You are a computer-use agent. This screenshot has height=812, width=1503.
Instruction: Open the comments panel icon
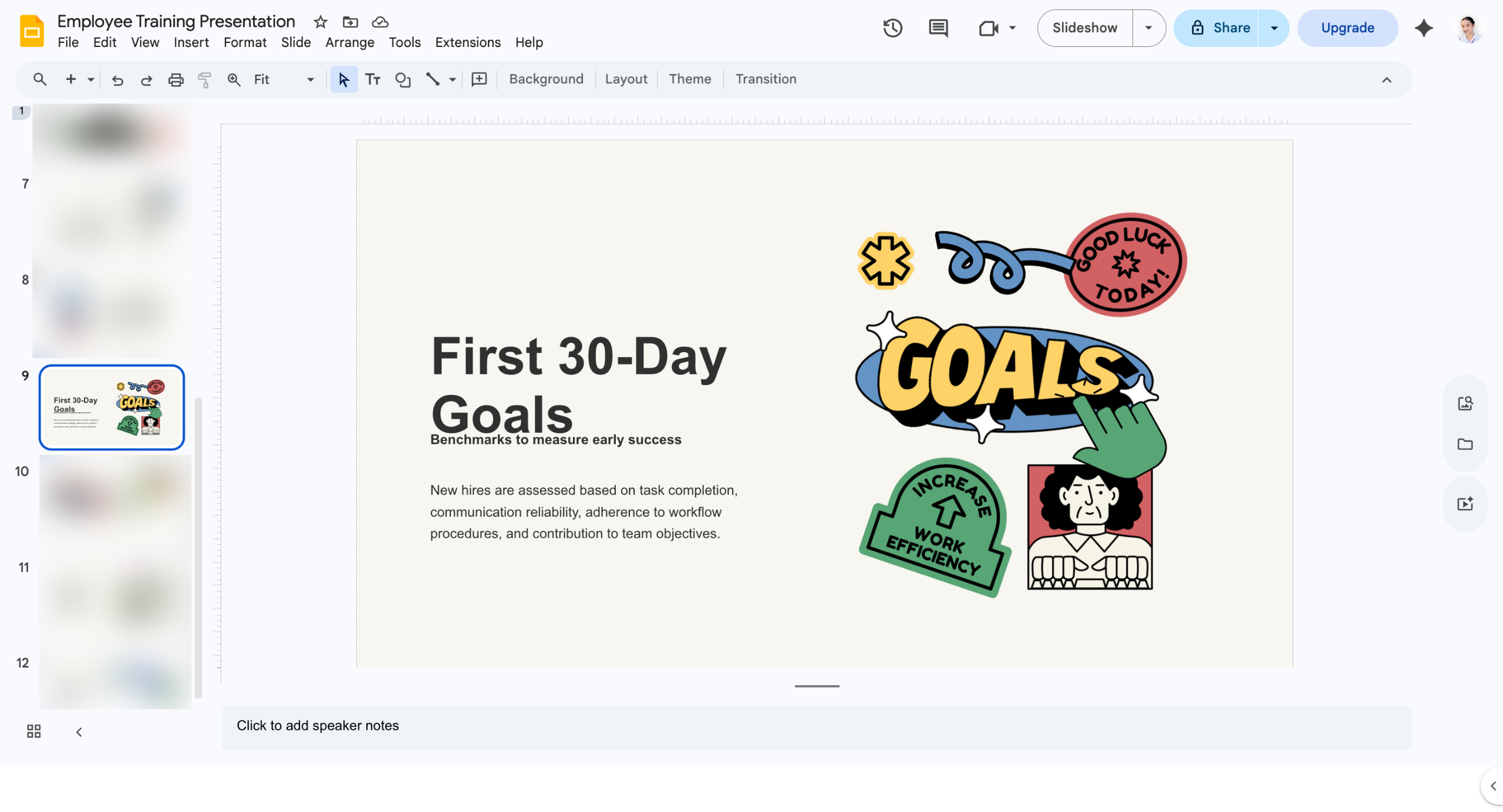[938, 28]
